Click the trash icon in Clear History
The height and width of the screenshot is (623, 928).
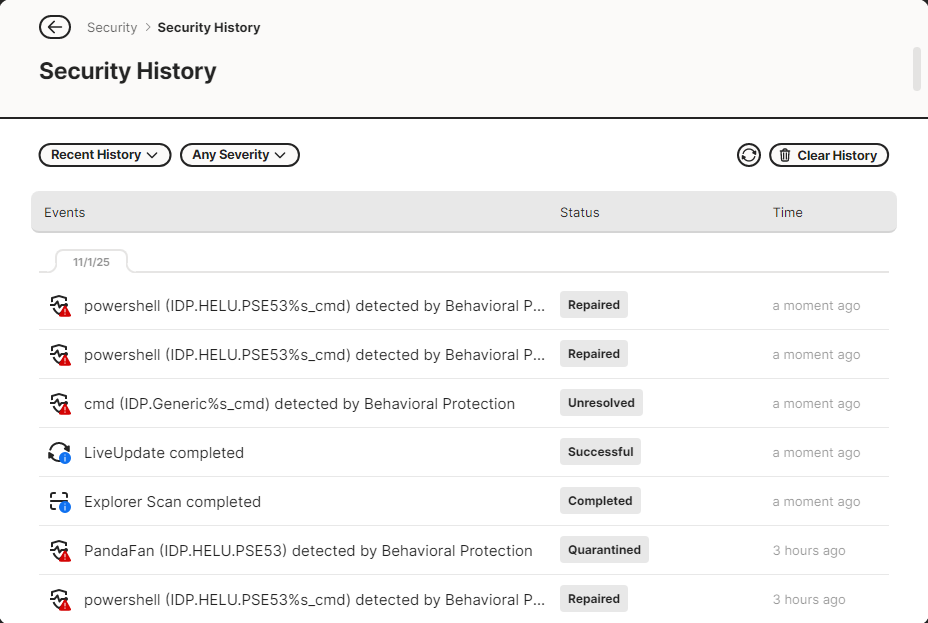coord(785,155)
